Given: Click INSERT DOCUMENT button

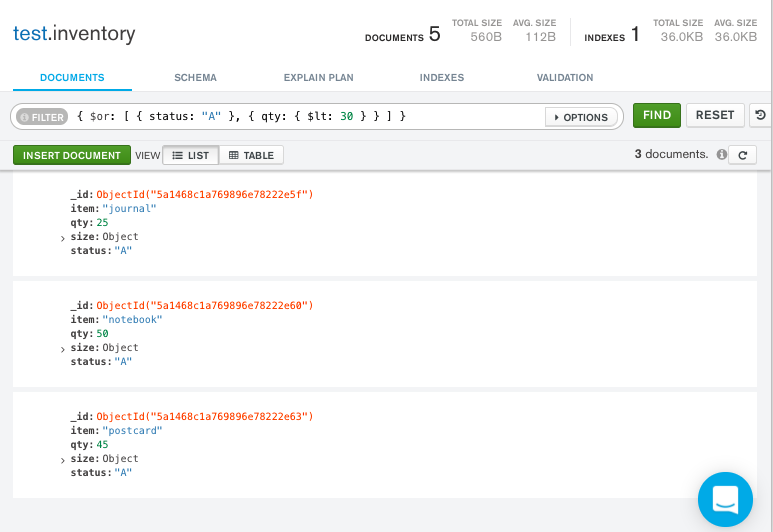Looking at the screenshot, I should 71,155.
